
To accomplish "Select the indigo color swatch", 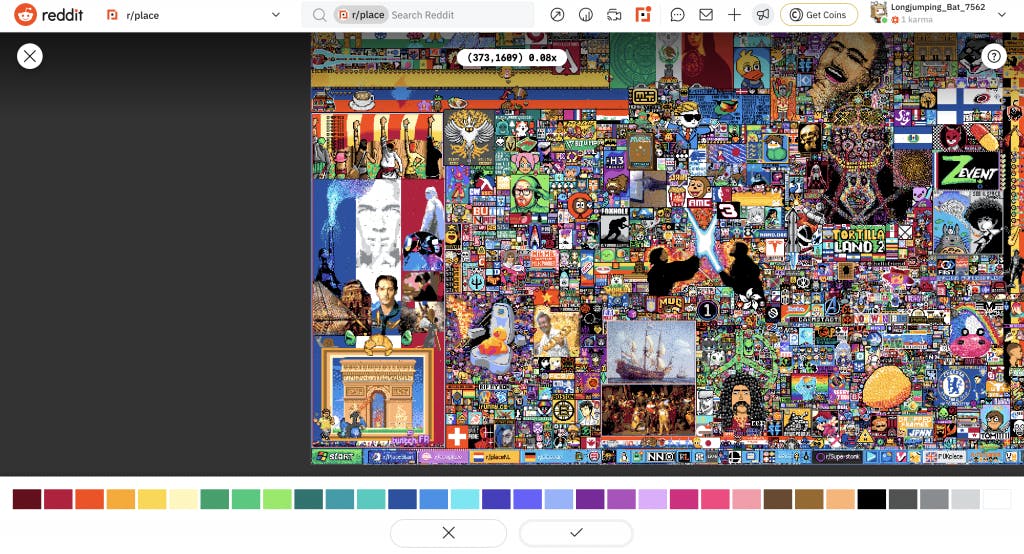I will pos(496,499).
